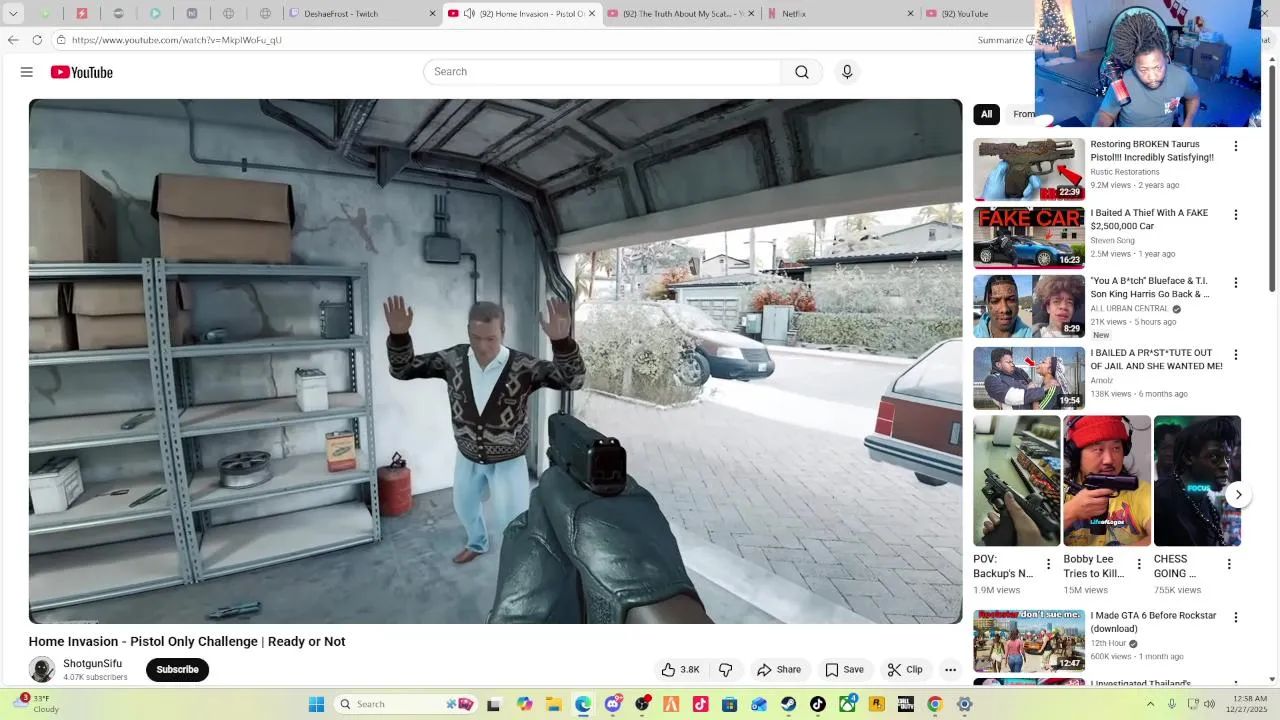
Task: Open the Settings gear in the taskbar
Action: (x=965, y=704)
